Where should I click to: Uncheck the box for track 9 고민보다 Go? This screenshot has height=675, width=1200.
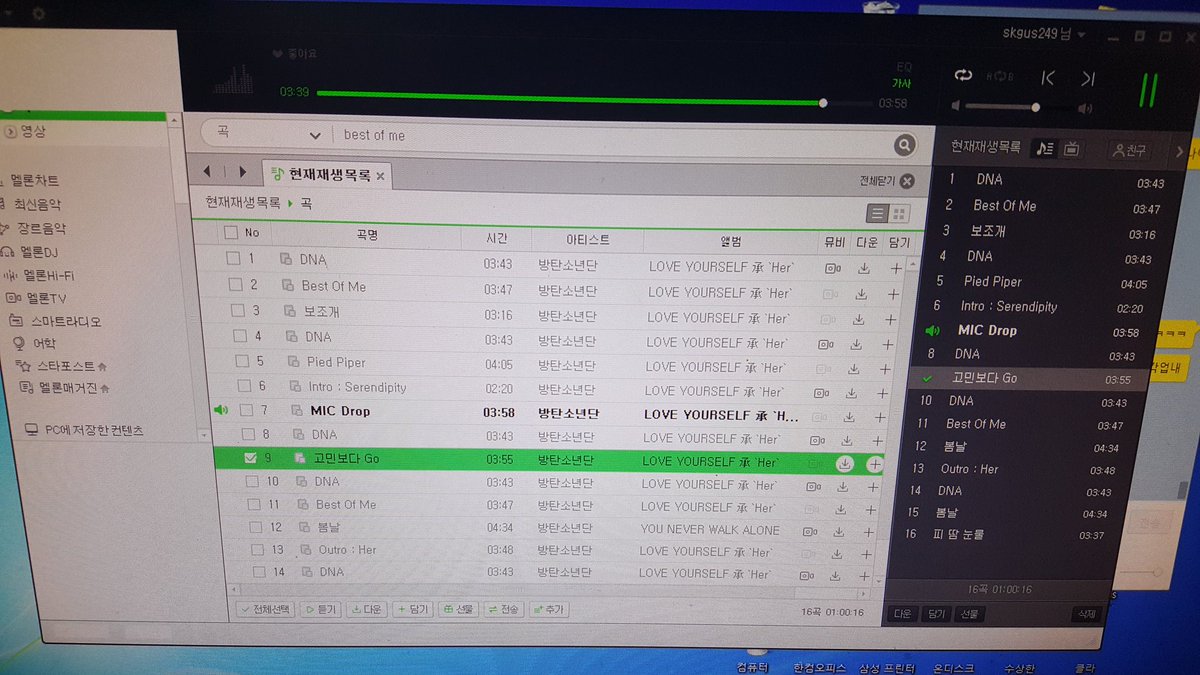[250, 458]
